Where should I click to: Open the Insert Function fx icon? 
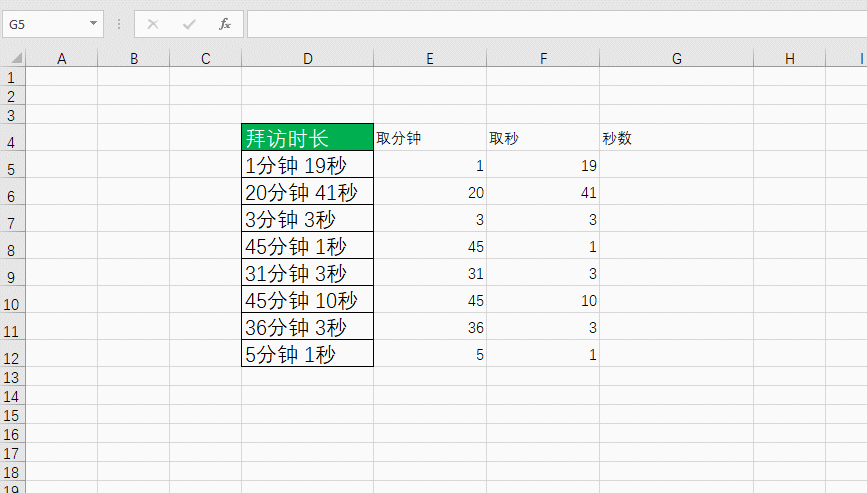[224, 24]
